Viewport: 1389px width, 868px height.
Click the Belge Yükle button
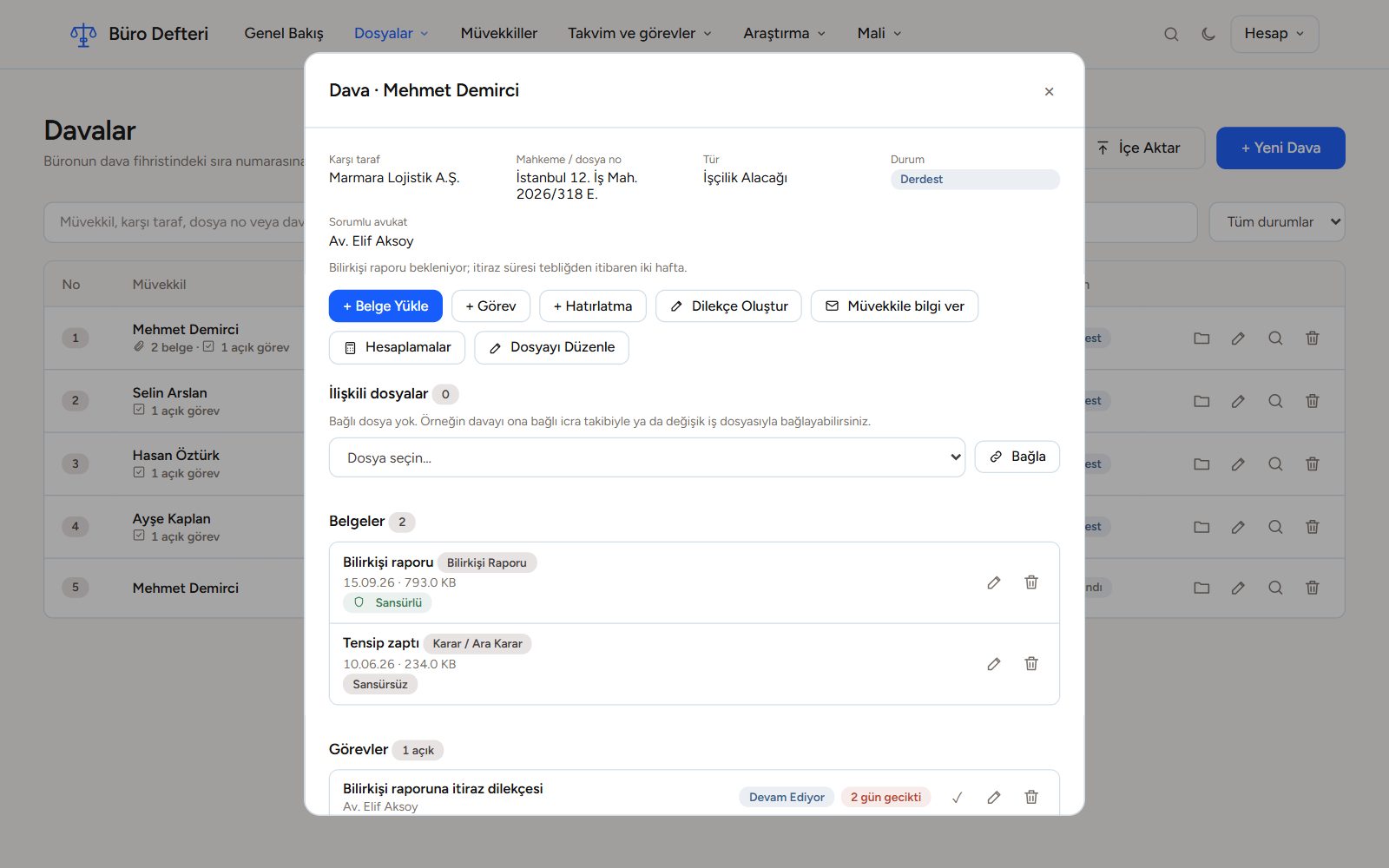point(385,306)
